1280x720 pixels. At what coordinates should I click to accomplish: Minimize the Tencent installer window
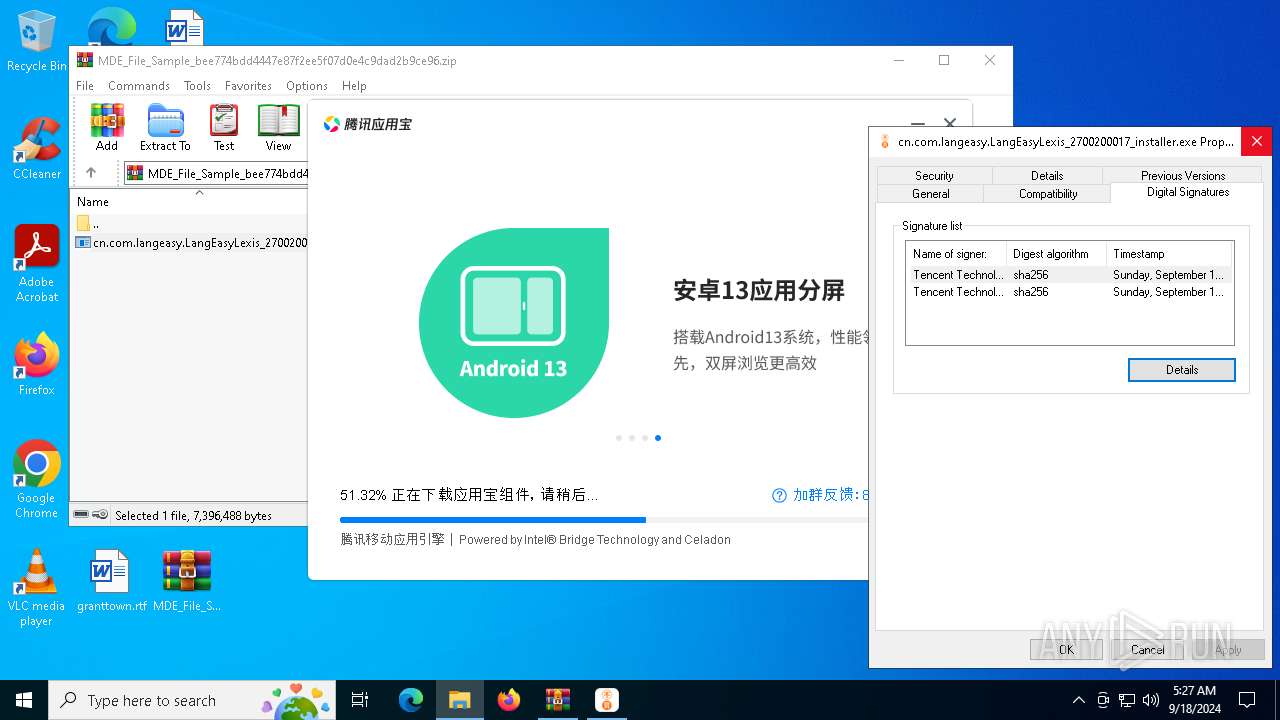(918, 123)
